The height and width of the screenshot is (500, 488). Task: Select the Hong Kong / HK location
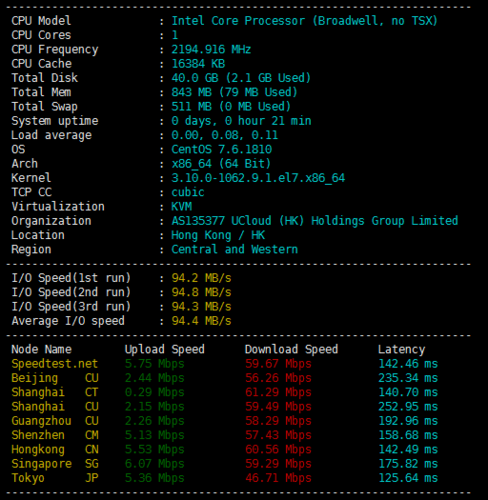(x=218, y=235)
